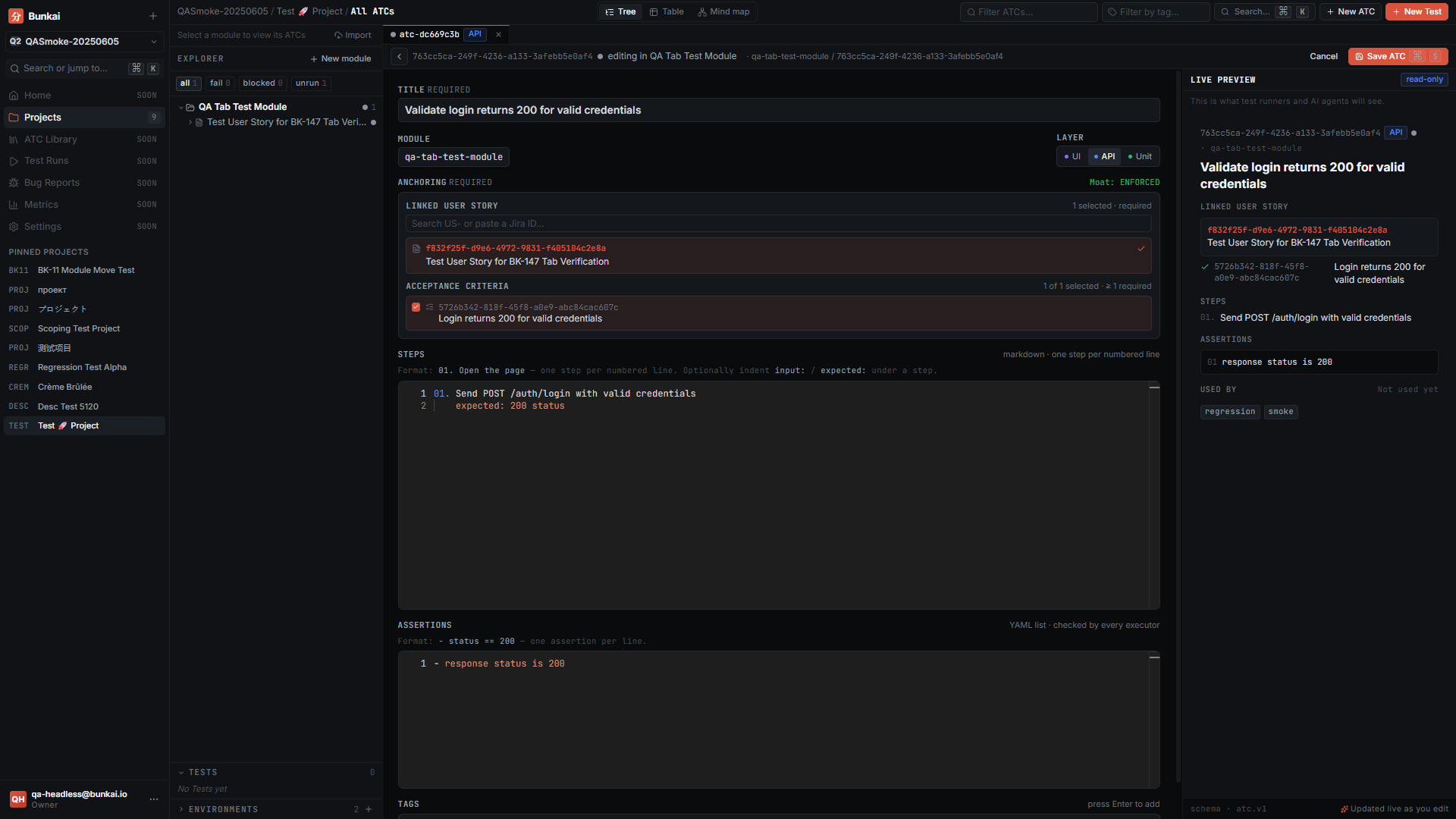Image resolution: width=1456 pixels, height=819 pixels.
Task: Add an environment with the plus icon
Action: (369, 810)
